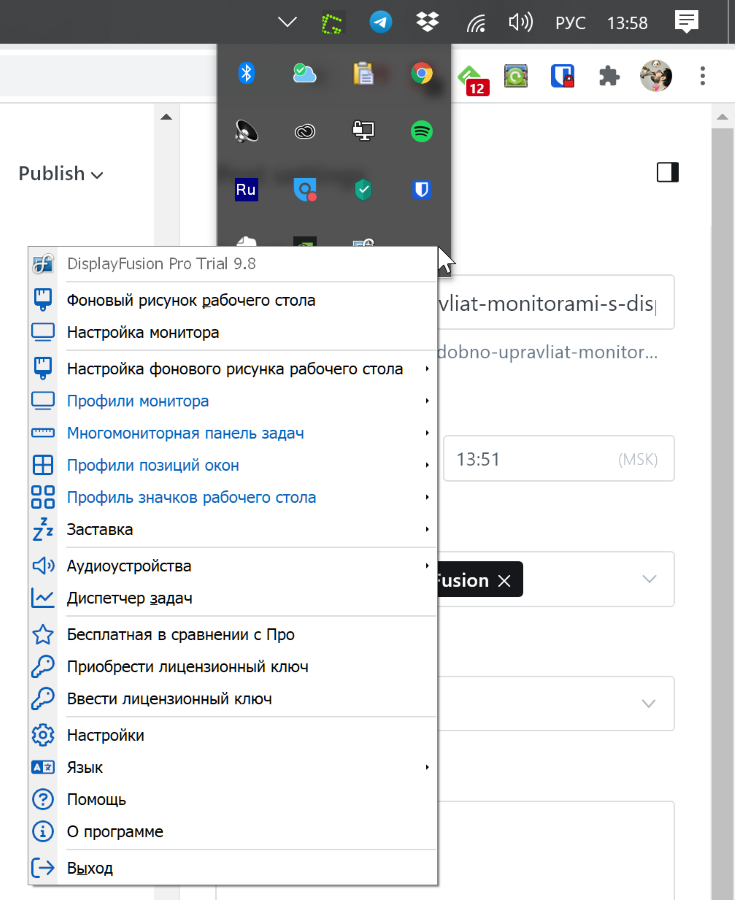Expand Настройка фонового рисунка рабочего стола submenu
735x900 pixels.
[234, 368]
